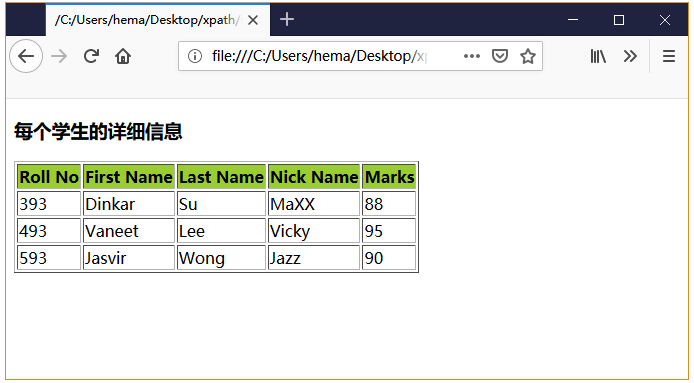This screenshot has width=694, height=383.
Task: Click the forward navigation arrow
Action: [59, 56]
